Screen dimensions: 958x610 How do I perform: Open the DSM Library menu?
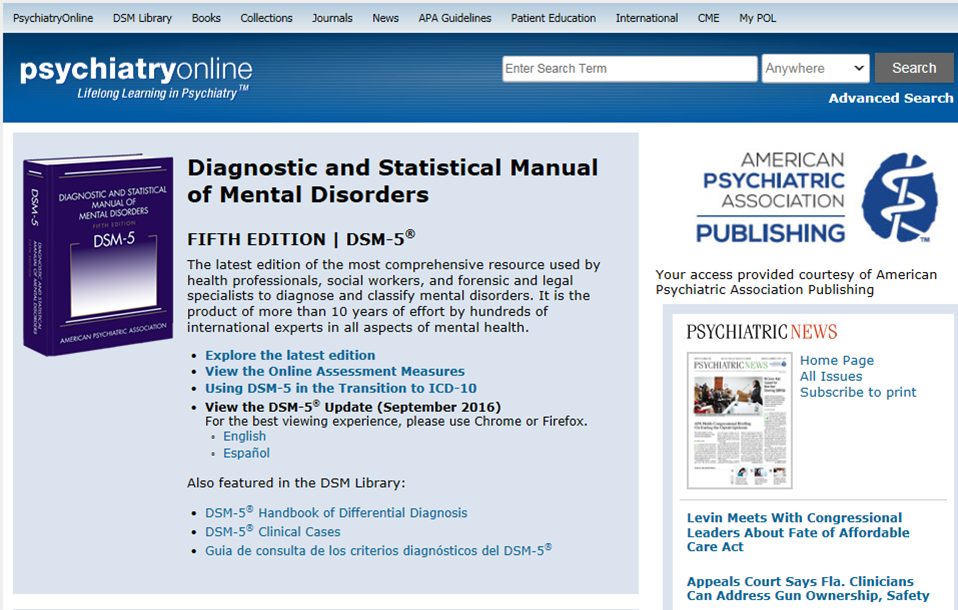click(142, 18)
